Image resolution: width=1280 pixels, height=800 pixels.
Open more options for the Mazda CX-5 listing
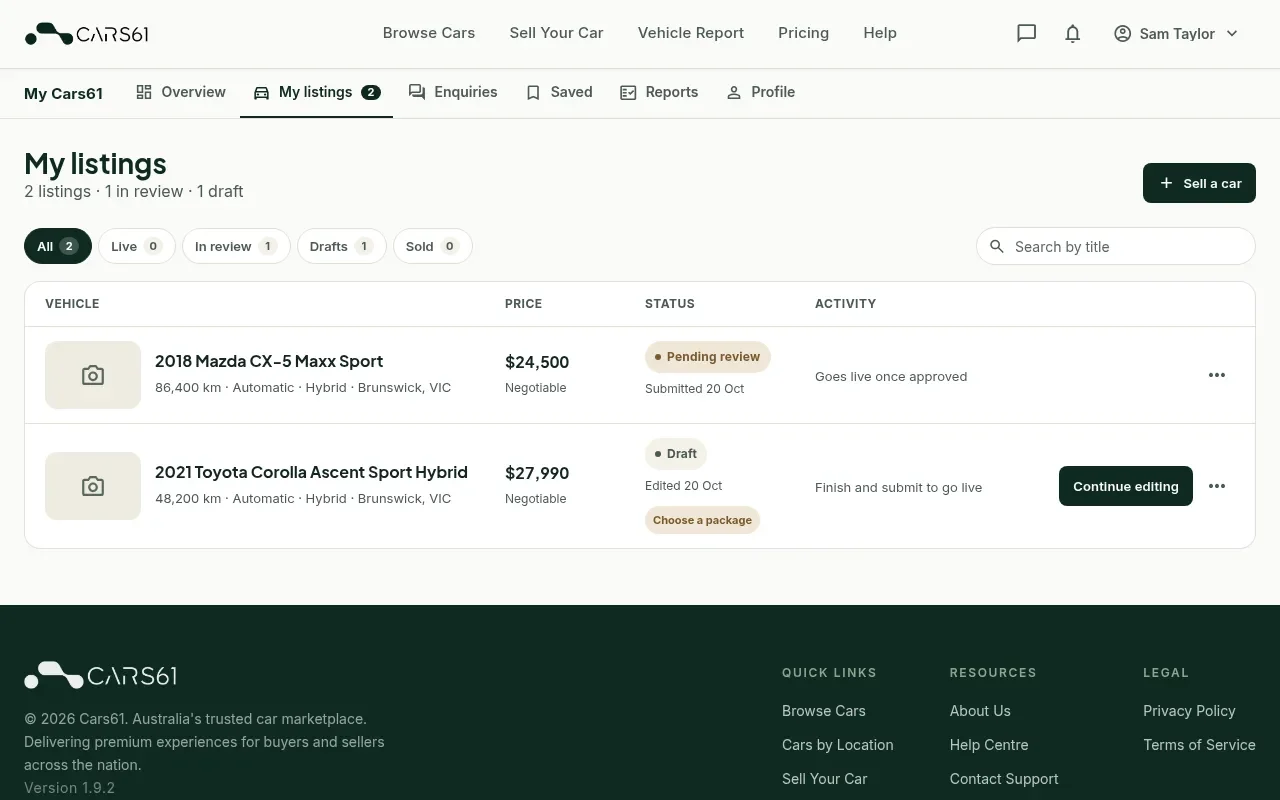[1217, 375]
